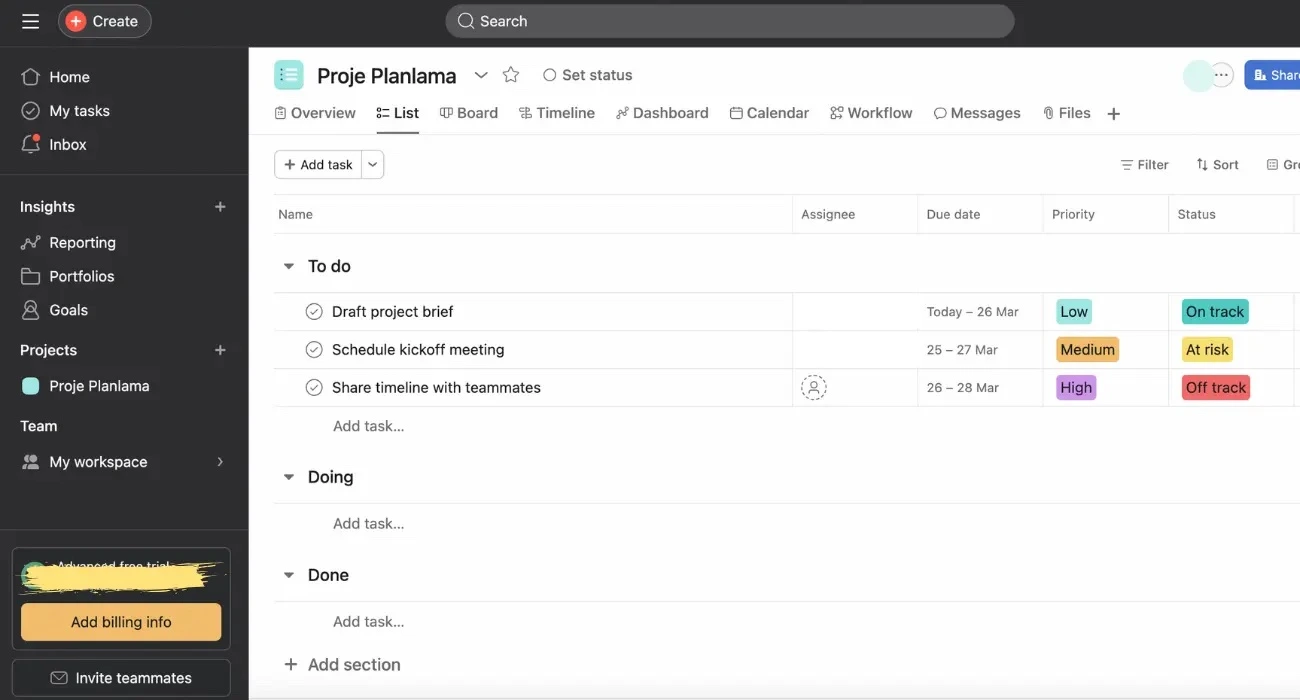The image size is (1300, 700).
Task: Open the Add task dropdown arrow
Action: (x=371, y=164)
